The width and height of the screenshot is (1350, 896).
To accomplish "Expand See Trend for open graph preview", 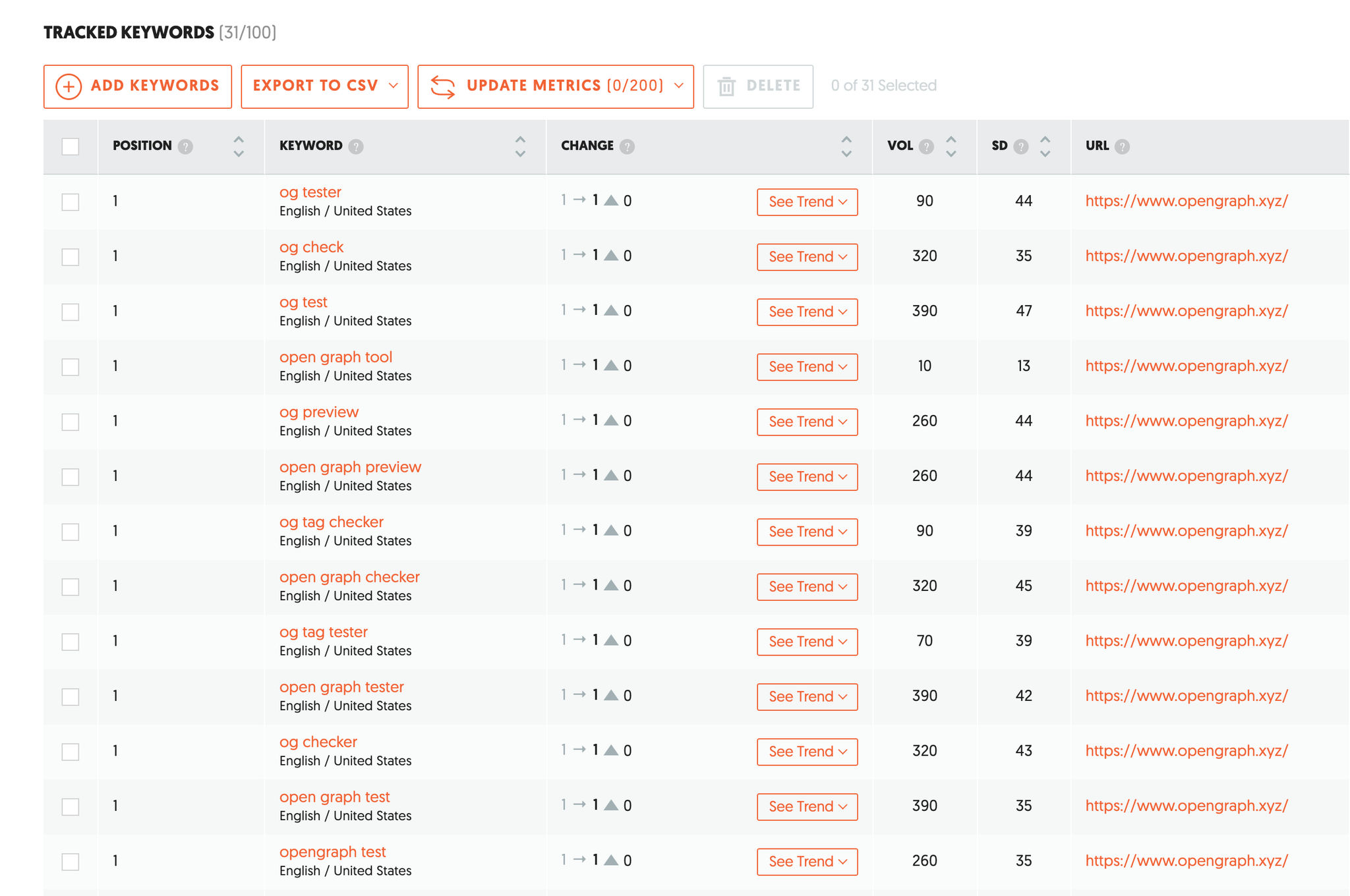I will click(807, 477).
